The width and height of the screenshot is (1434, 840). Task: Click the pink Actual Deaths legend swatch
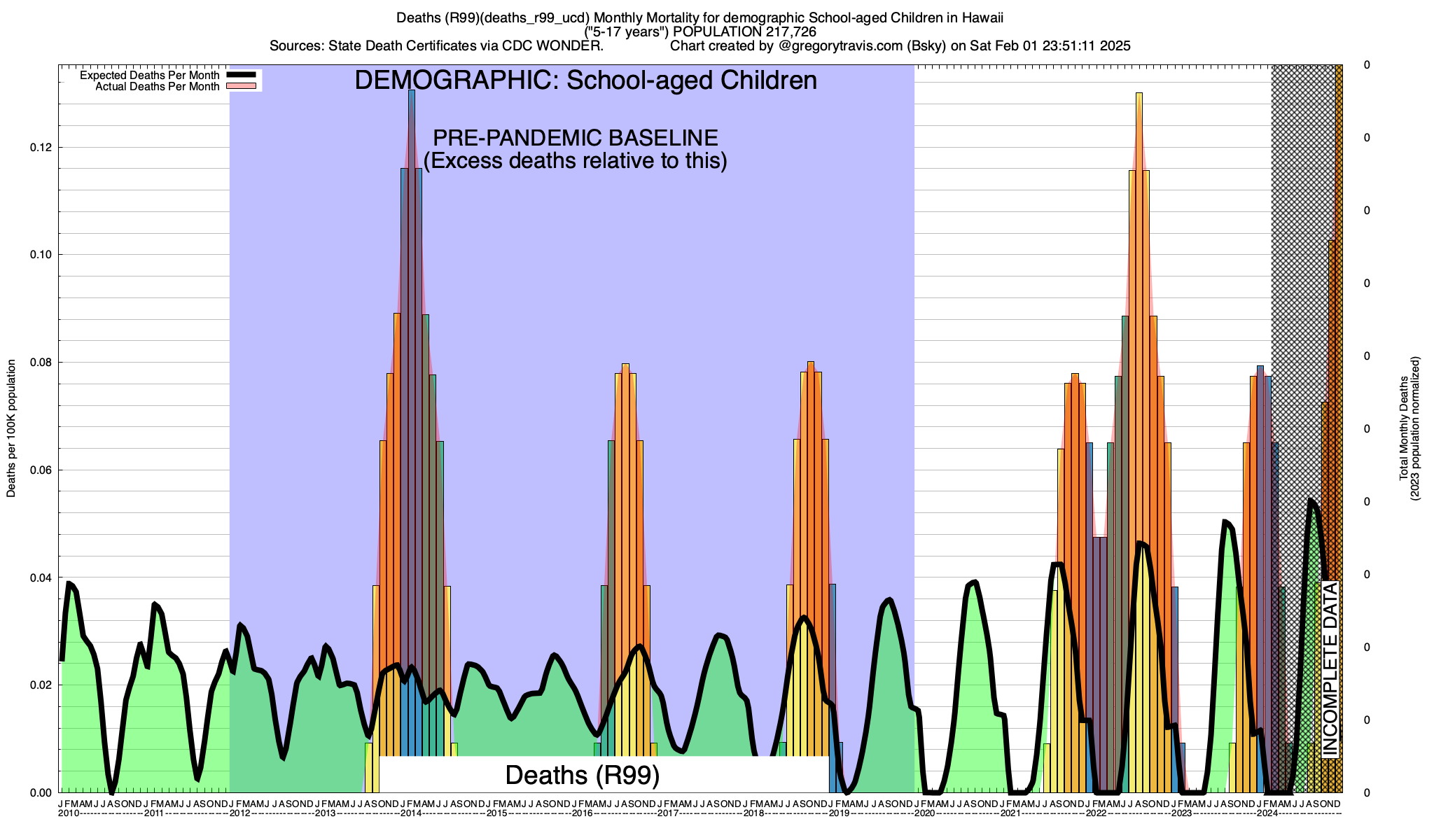pos(242,87)
